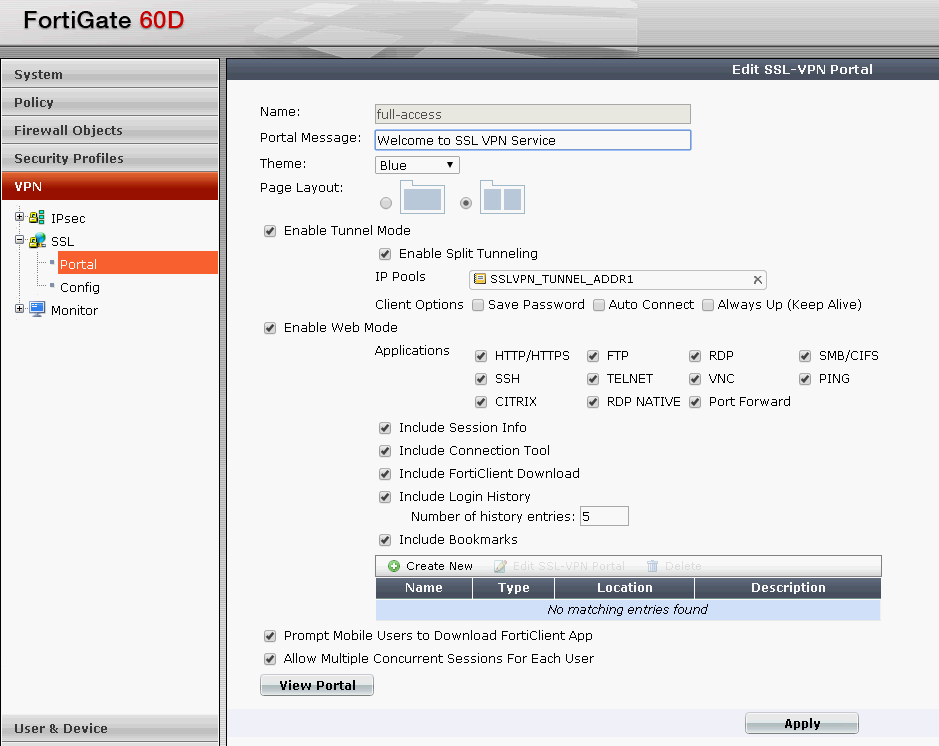Uncheck the RDP NATIVE application

coord(593,402)
